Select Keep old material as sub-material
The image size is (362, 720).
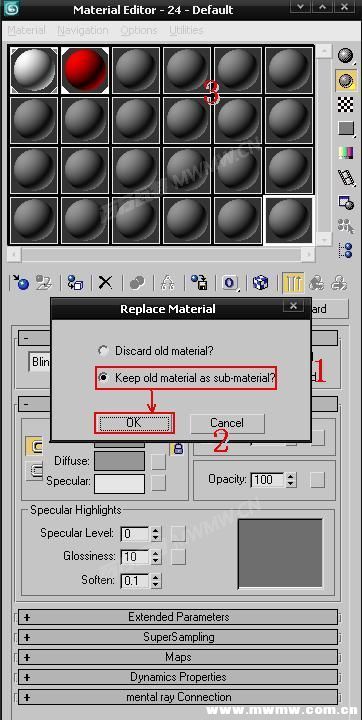pyautogui.click(x=186, y=378)
